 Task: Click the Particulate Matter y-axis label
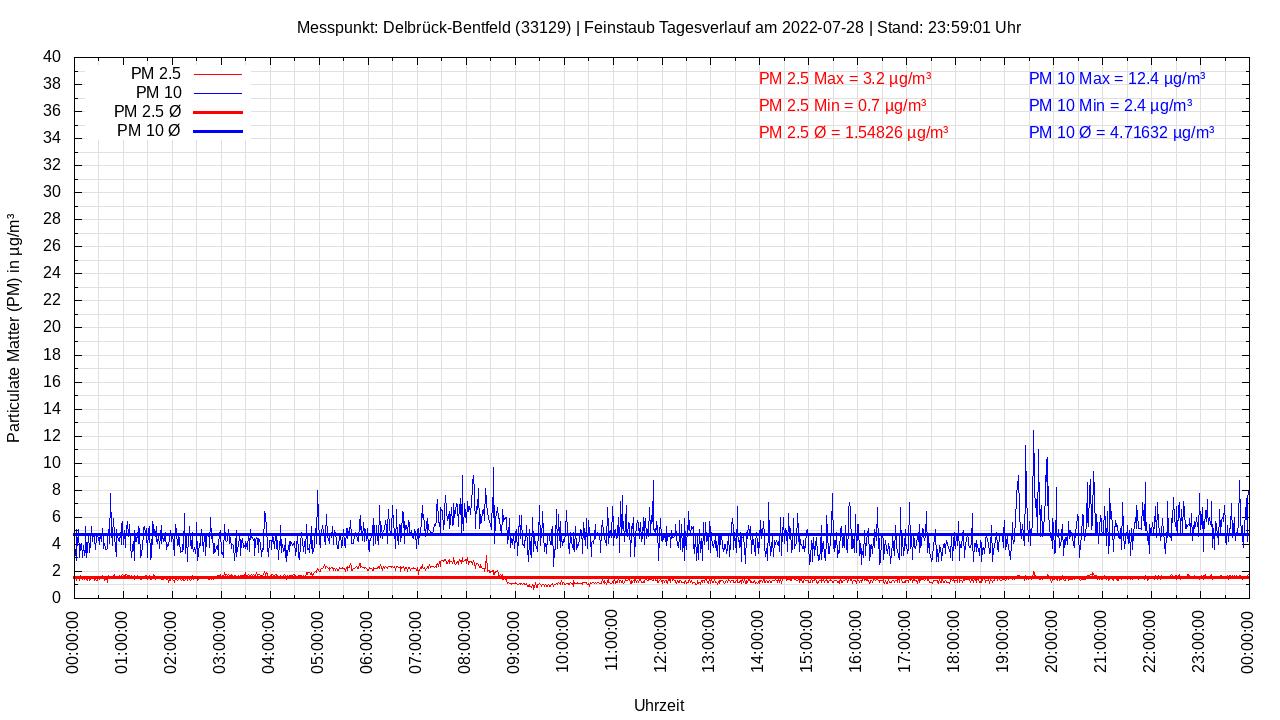pos(14,328)
